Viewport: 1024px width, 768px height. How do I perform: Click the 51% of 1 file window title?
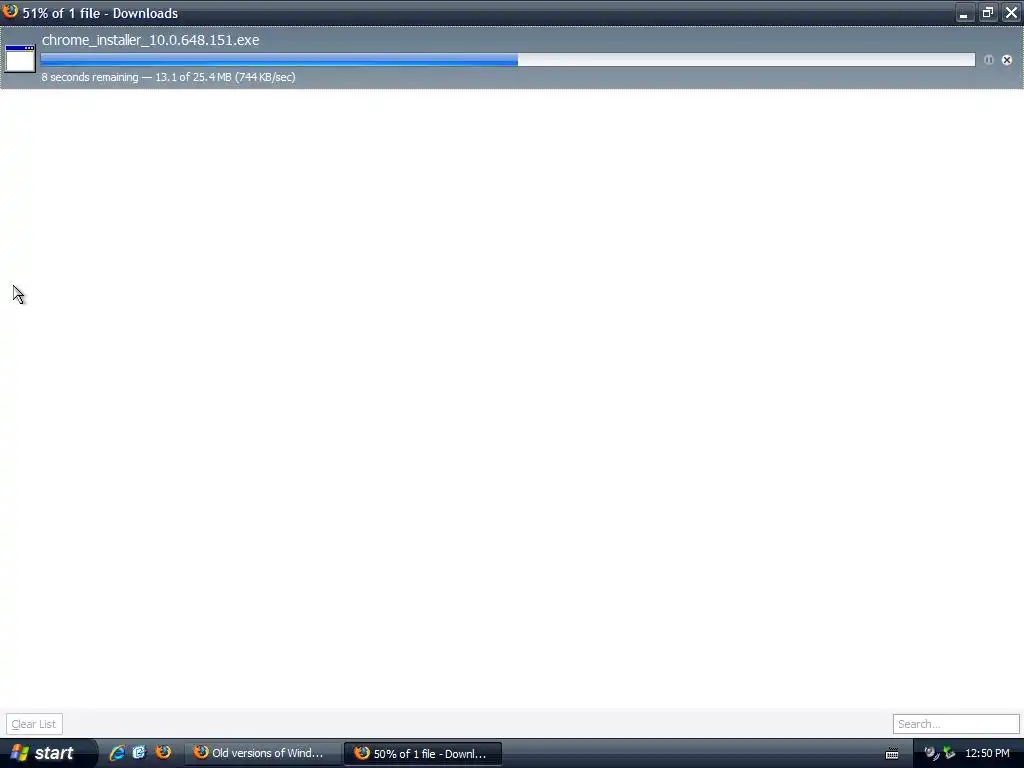click(100, 13)
